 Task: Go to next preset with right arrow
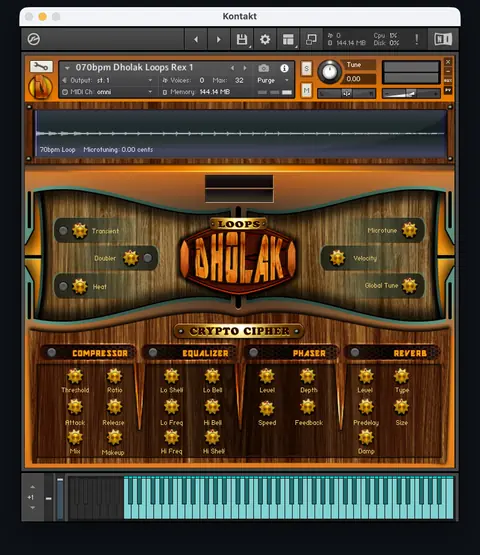[218, 39]
